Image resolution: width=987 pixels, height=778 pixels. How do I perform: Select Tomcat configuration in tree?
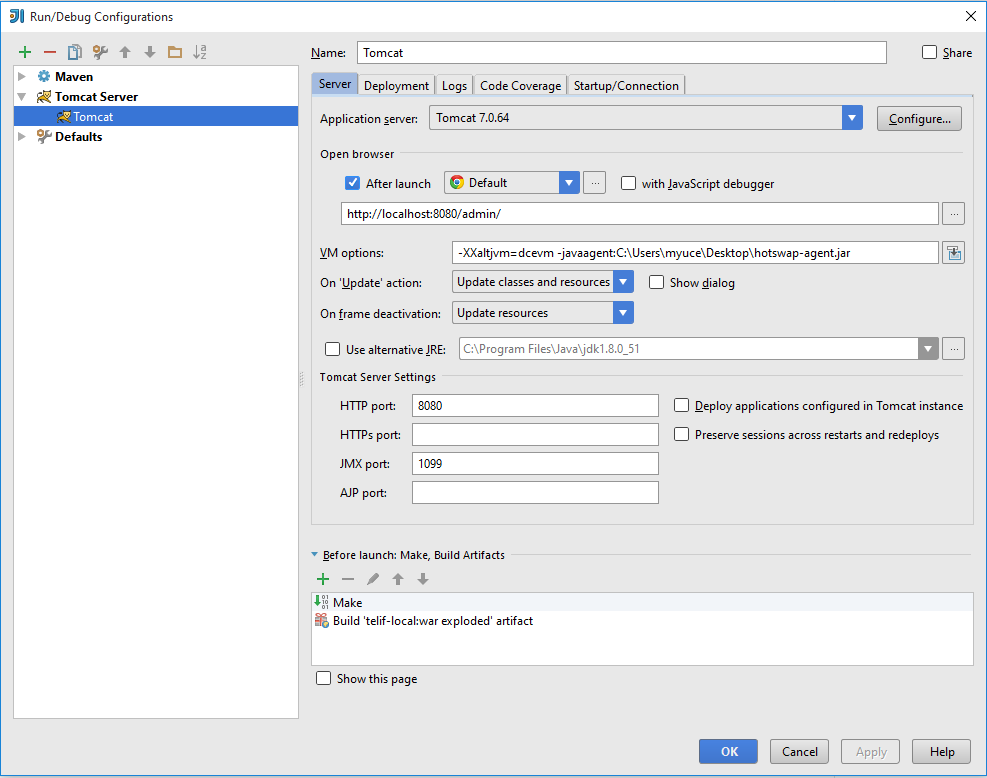pos(156,116)
